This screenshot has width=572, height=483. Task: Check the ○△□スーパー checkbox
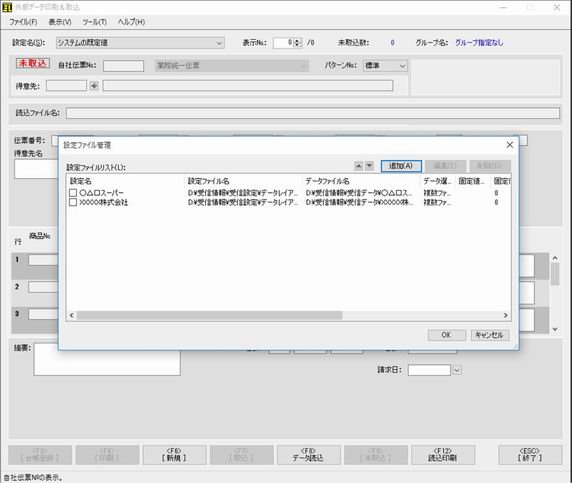(73, 193)
